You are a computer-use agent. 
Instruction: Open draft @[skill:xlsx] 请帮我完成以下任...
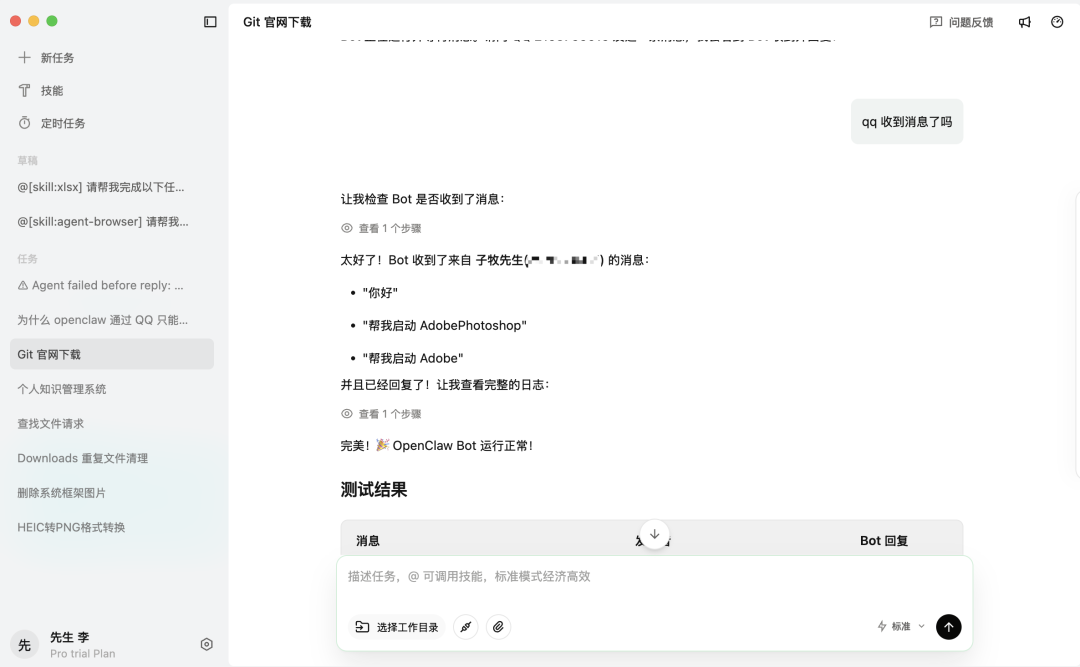pyautogui.click(x=101, y=187)
